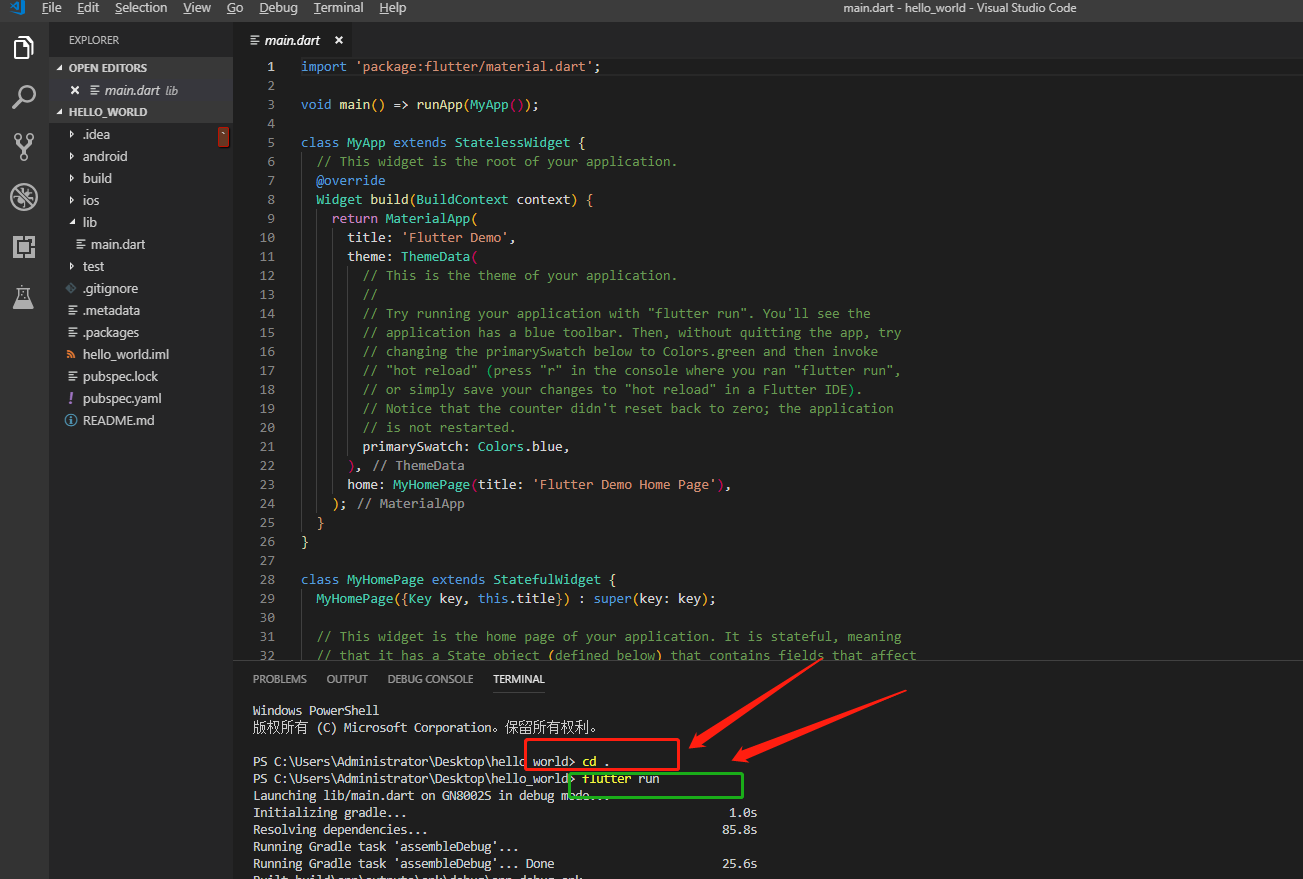Open the Test flask icon view
Screen dimensions: 1303x879
click(24, 297)
